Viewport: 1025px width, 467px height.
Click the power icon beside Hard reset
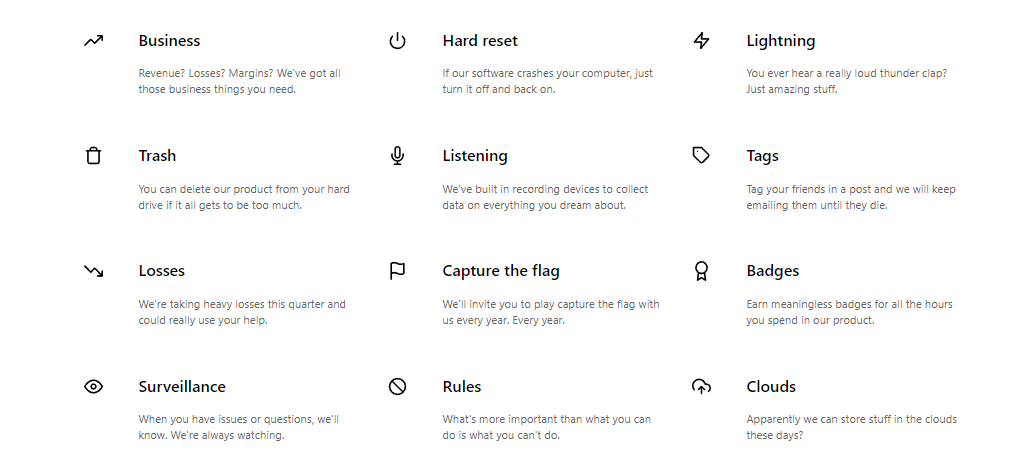(x=397, y=41)
